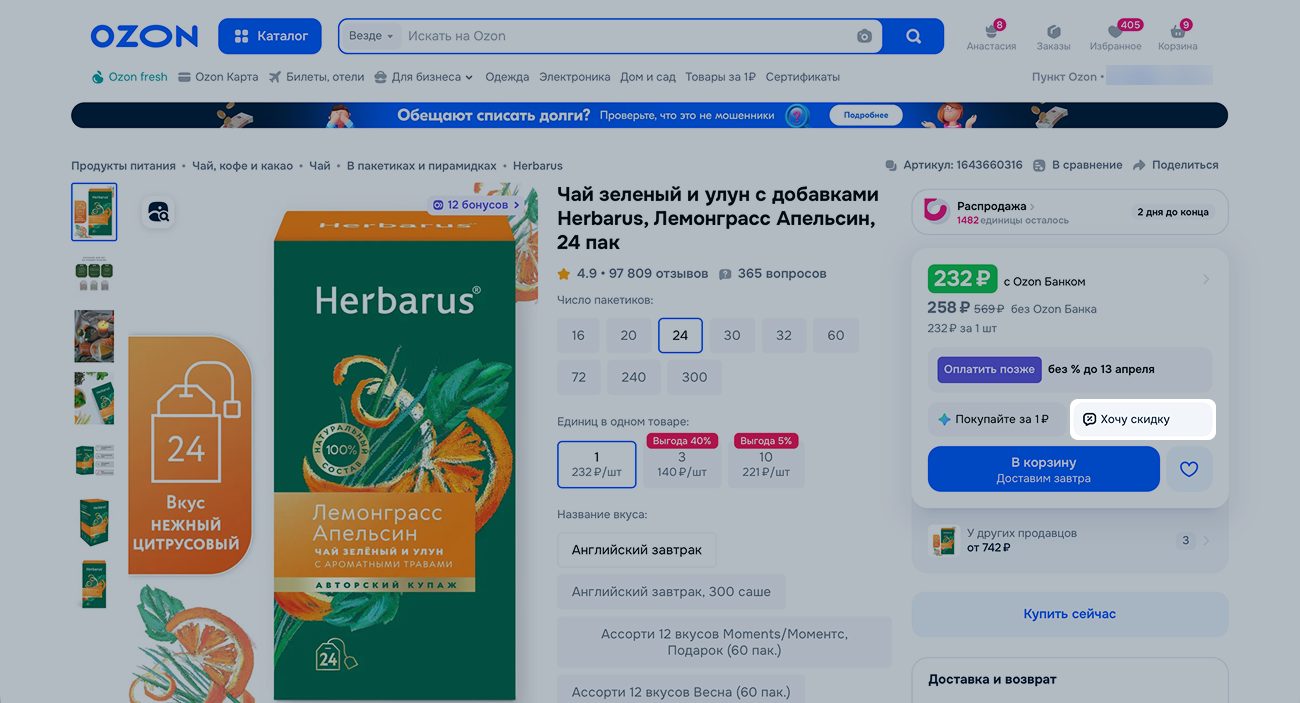
Task: Open the Везде search scope dropdown
Action: 371,36
